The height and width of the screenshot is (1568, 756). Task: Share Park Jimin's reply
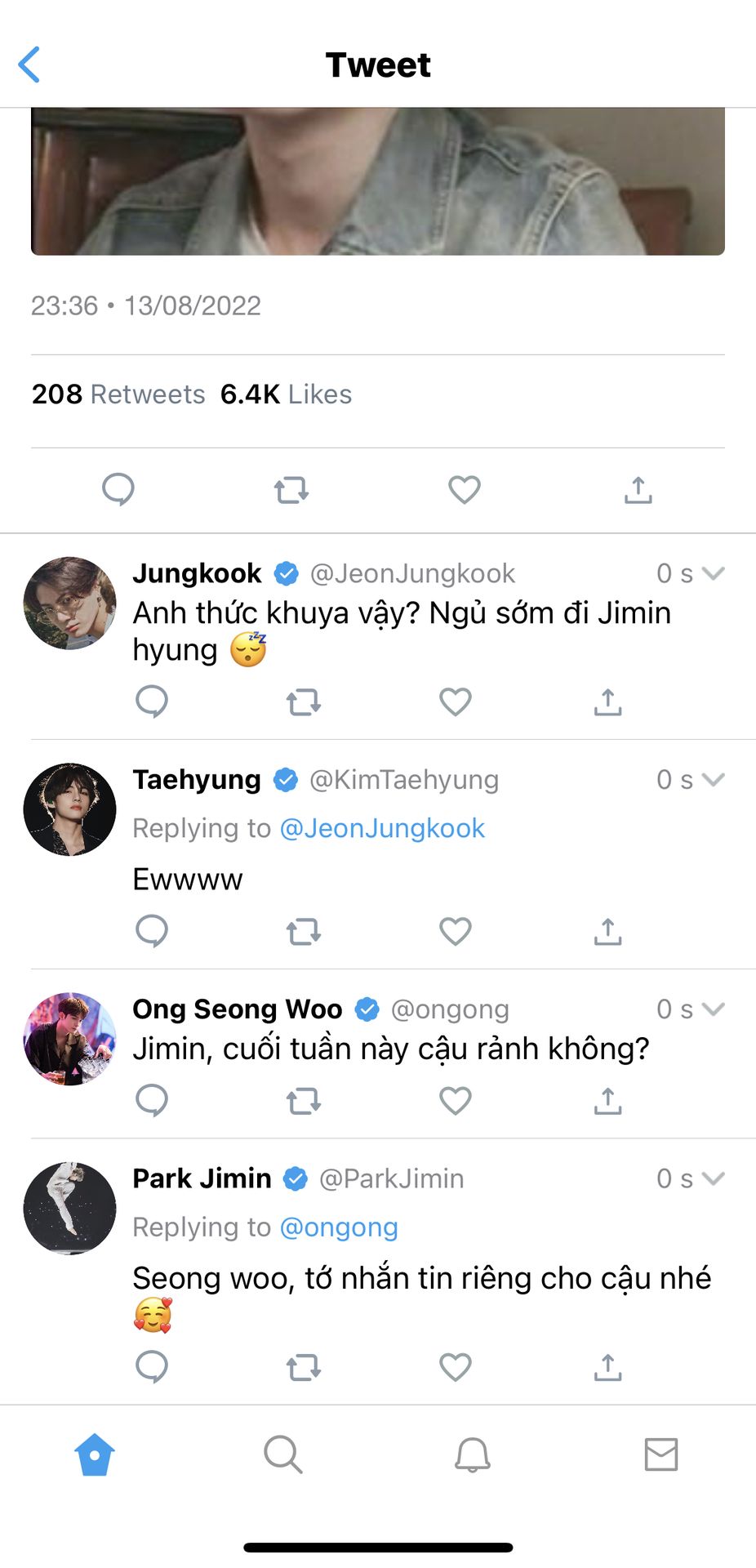[x=607, y=1366]
